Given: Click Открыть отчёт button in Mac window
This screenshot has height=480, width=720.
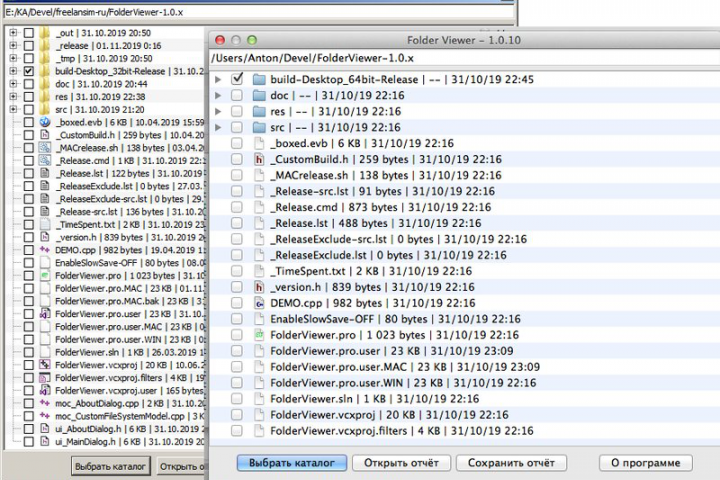Looking at the screenshot, I should 401,463.
